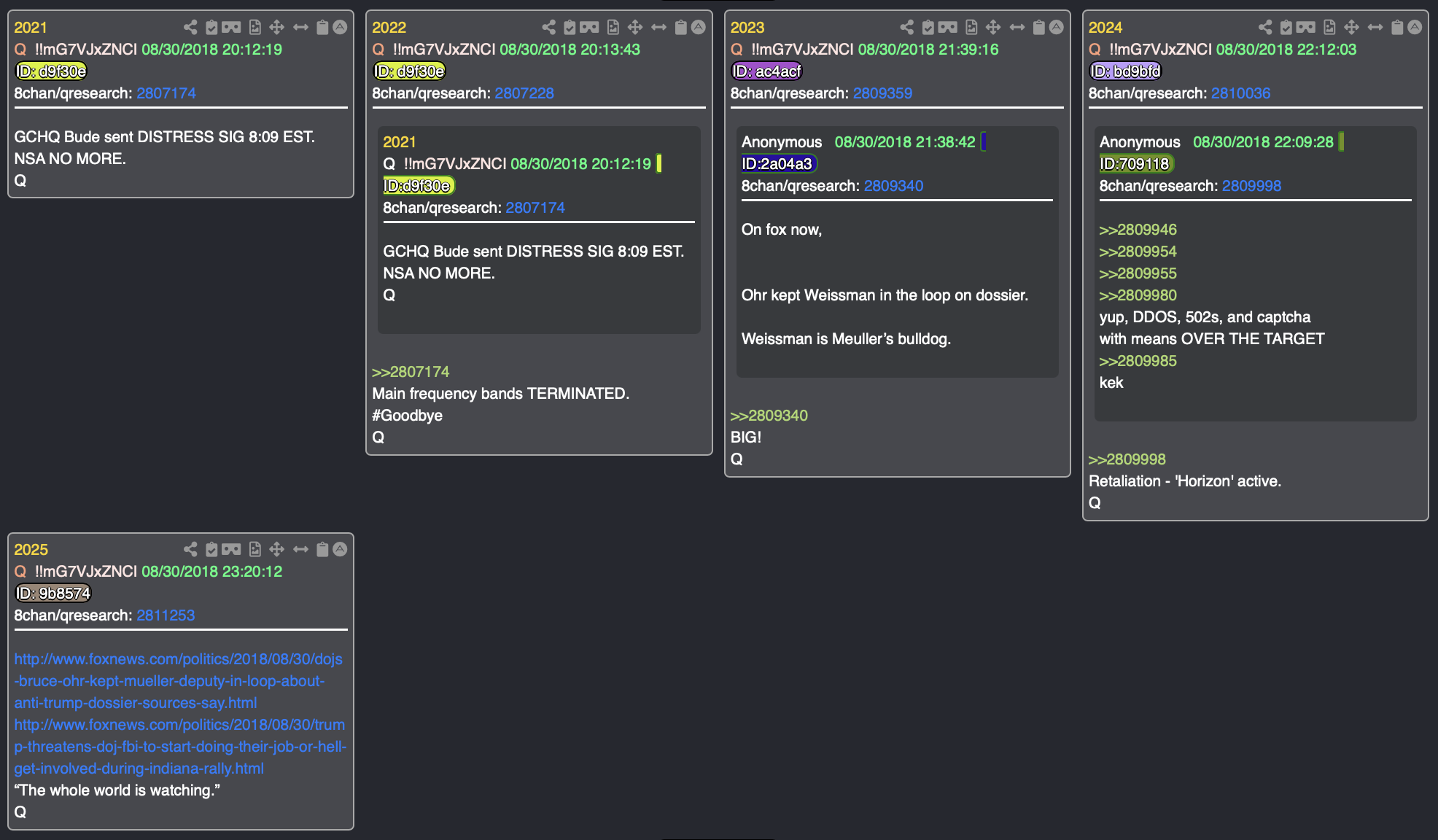Click image file icon on post 2025
Image resolution: width=1438 pixels, height=840 pixels.
[x=254, y=549]
